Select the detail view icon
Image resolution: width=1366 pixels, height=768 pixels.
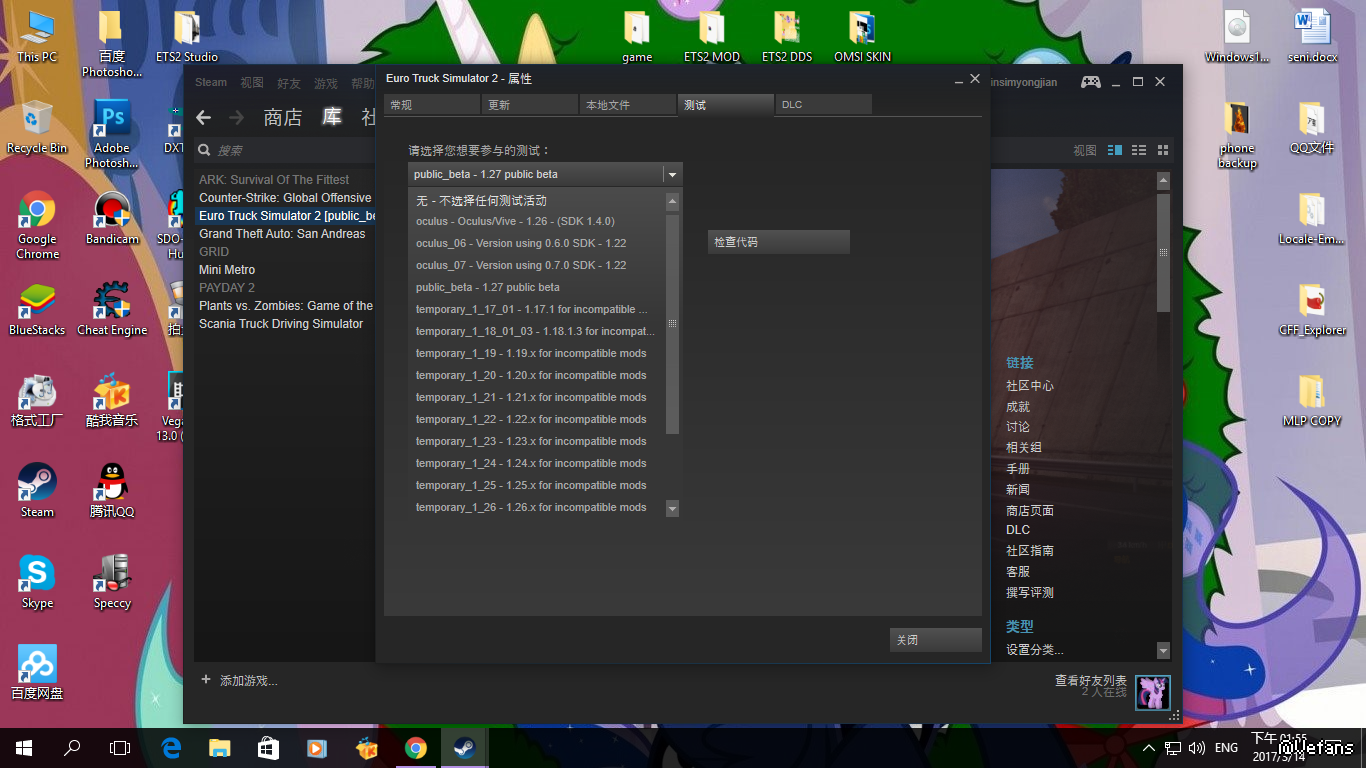[1115, 150]
